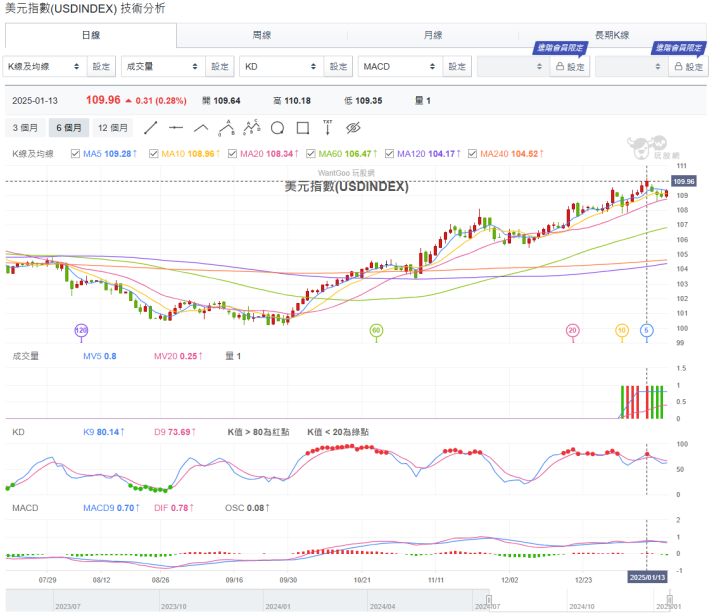This screenshot has width=720, height=616.
Task: Click the pink 20 moving-average marker
Action: pyautogui.click(x=572, y=330)
